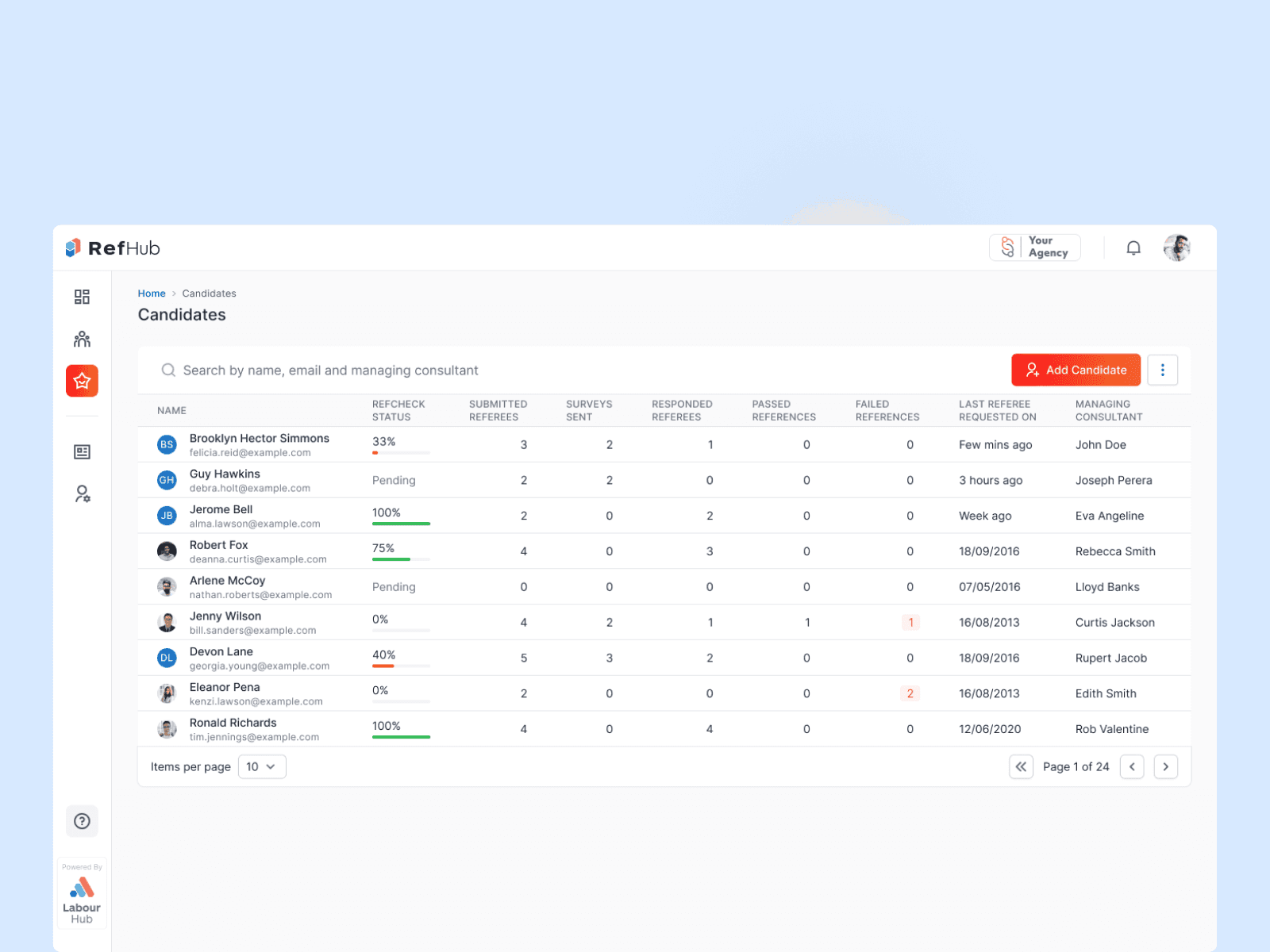The width and height of the screenshot is (1270, 952).
Task: Click the BS avatar for Brooklyn Hector Simmons
Action: point(167,445)
